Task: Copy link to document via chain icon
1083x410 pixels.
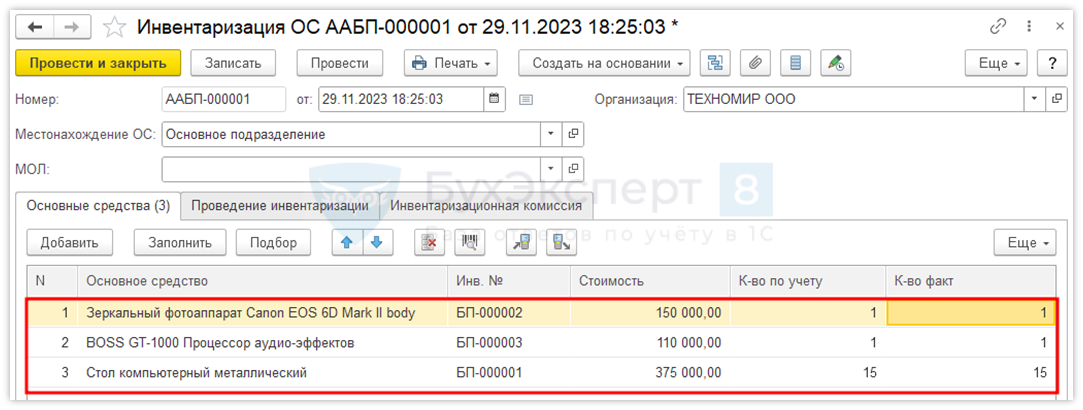Action: 997,26
